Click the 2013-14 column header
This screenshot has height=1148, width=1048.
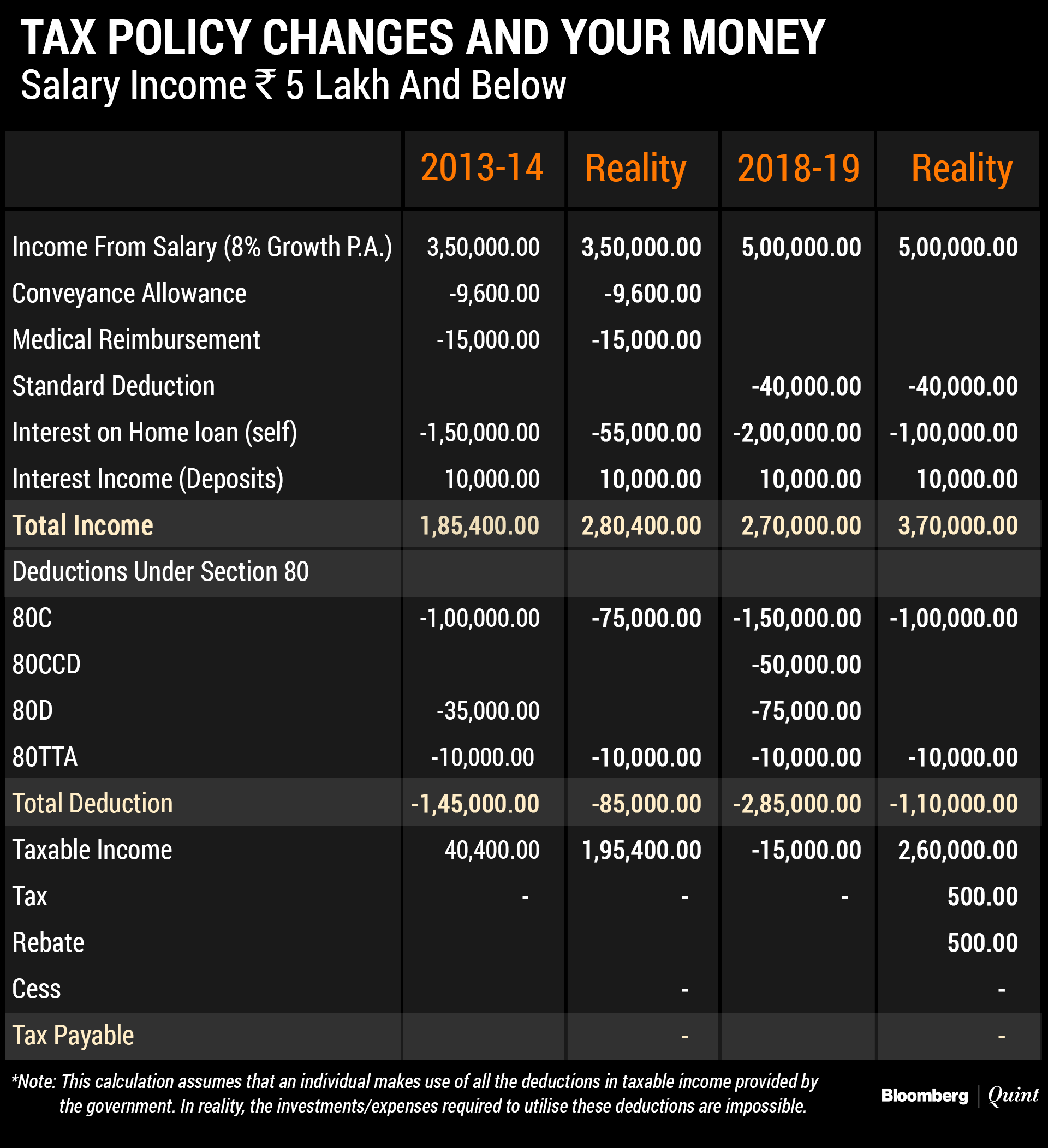(x=482, y=169)
